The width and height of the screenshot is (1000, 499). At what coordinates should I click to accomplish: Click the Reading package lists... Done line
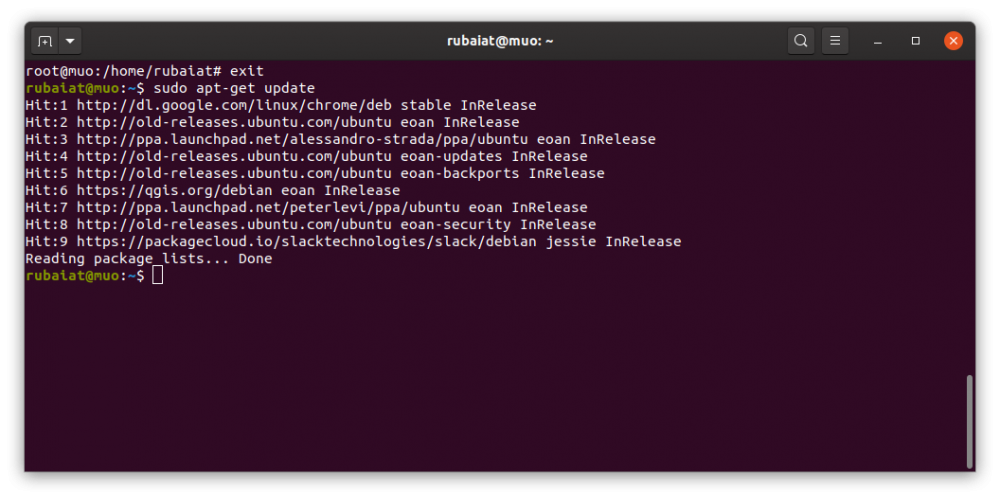click(x=148, y=258)
